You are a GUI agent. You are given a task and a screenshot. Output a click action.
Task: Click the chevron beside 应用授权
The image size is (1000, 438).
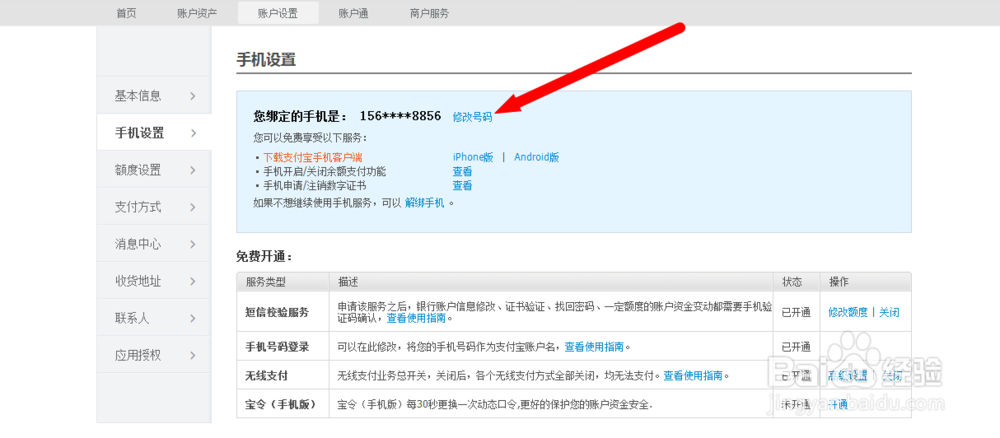193,355
